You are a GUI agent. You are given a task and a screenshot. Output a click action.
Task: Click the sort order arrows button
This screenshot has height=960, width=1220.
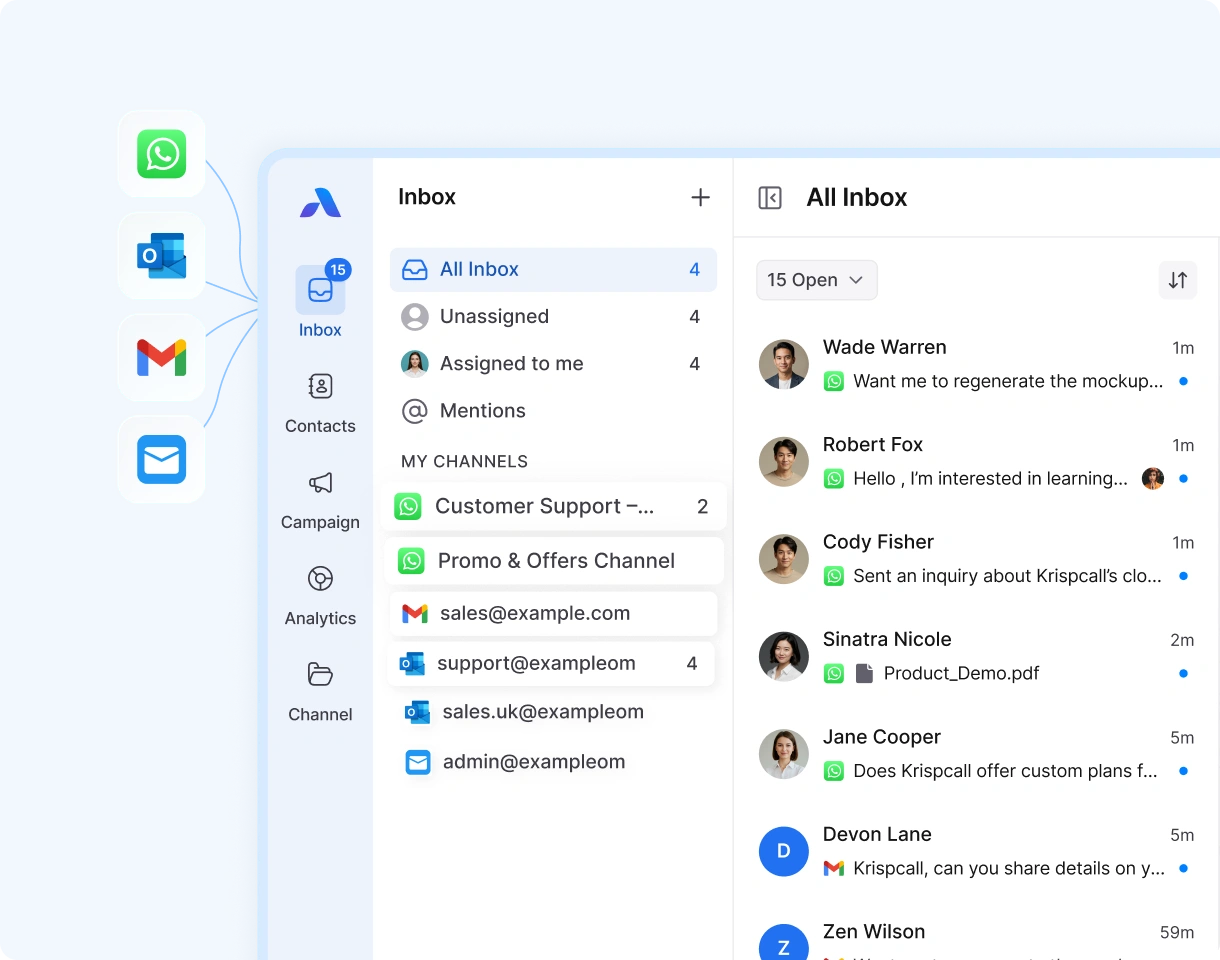click(1177, 280)
